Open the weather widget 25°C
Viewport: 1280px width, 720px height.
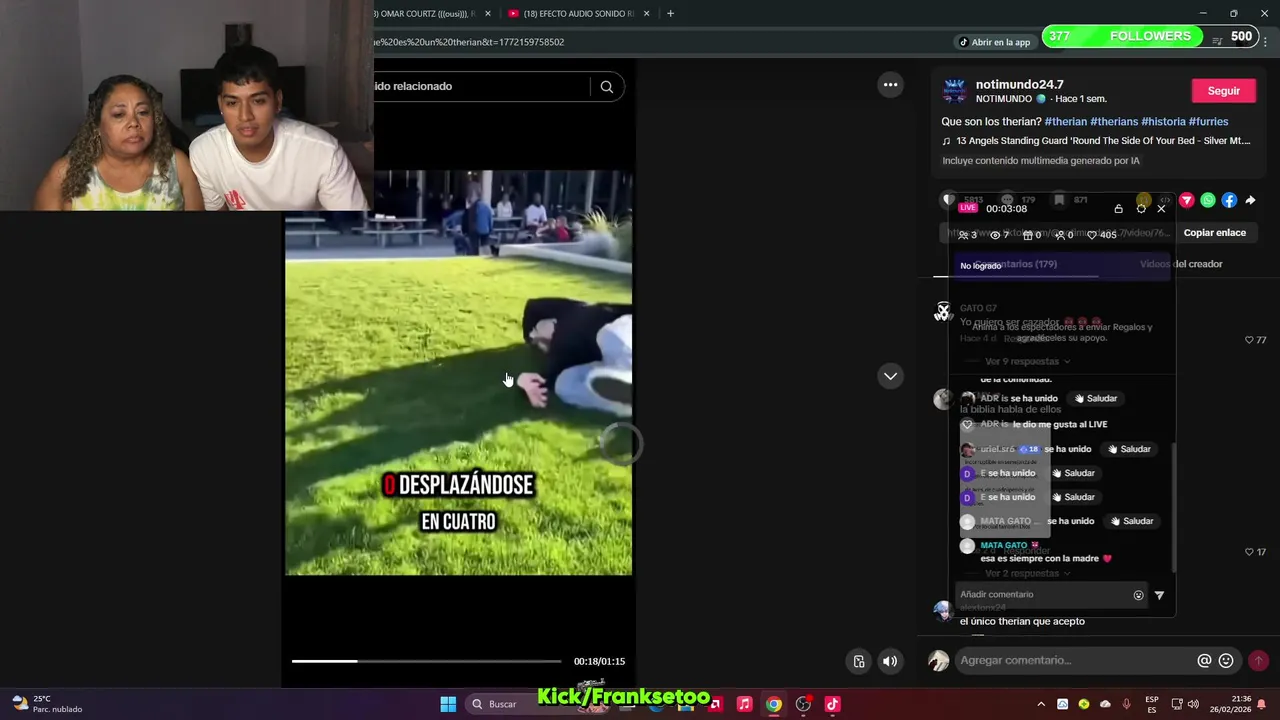click(x=47, y=704)
